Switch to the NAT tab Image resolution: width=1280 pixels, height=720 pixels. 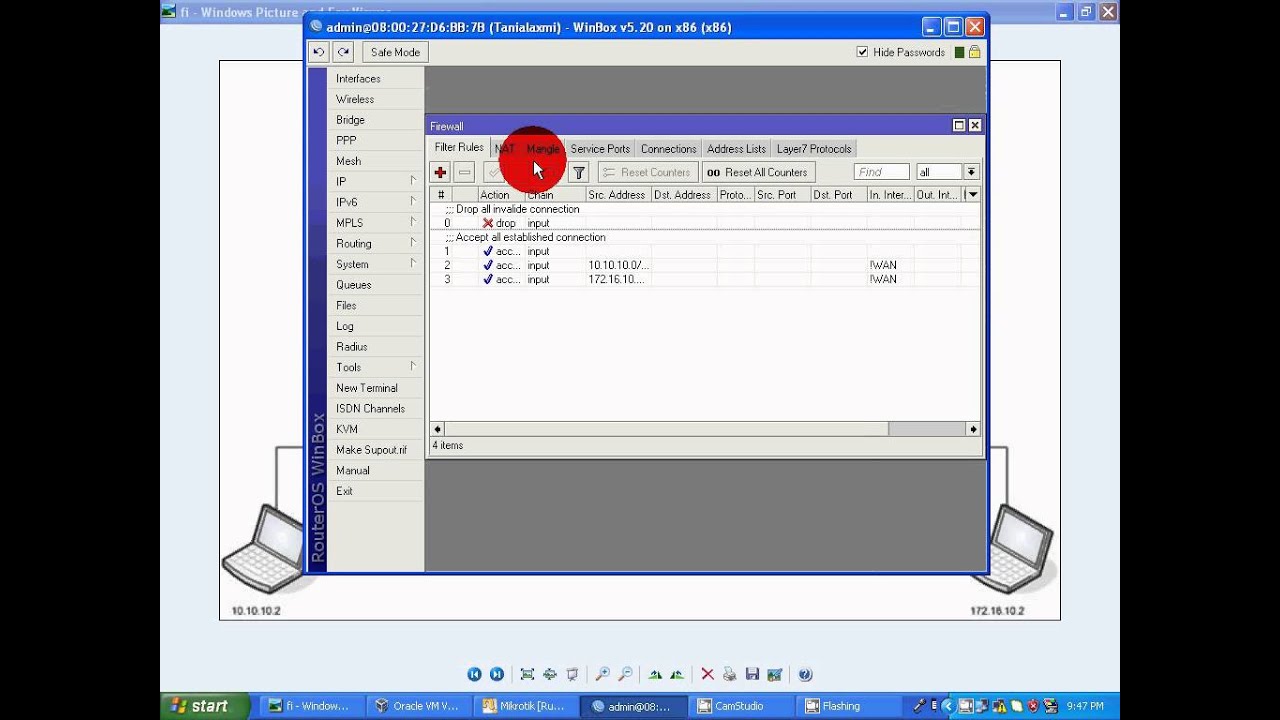(505, 149)
